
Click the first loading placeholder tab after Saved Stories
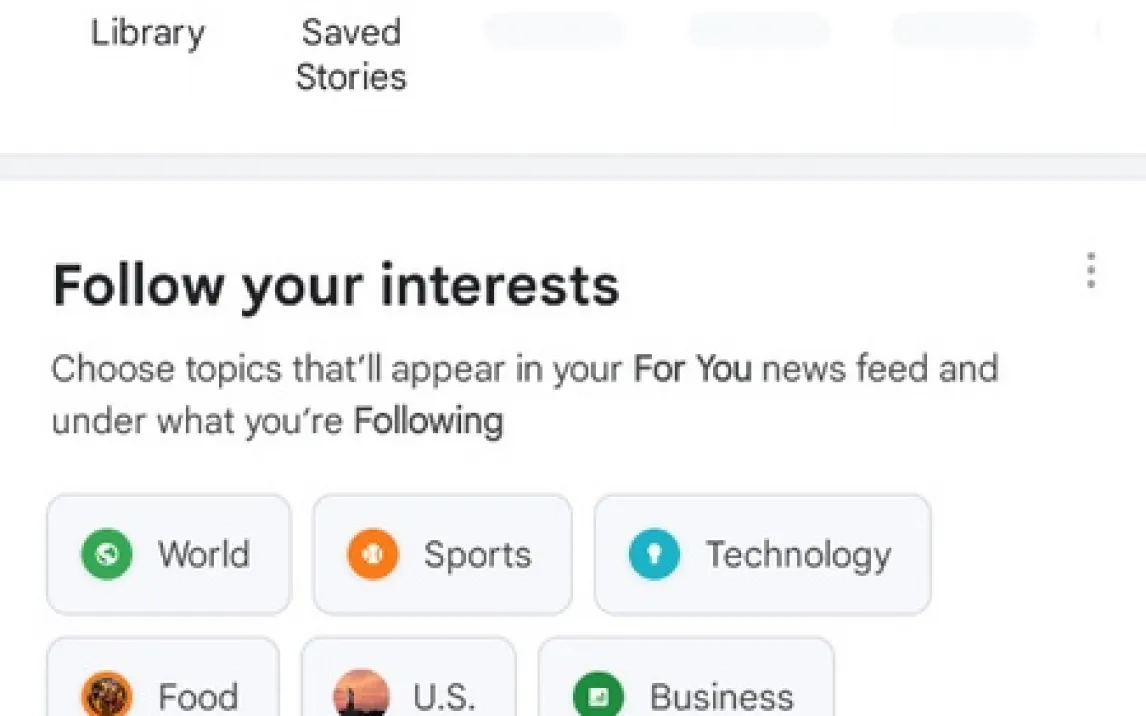(x=555, y=31)
